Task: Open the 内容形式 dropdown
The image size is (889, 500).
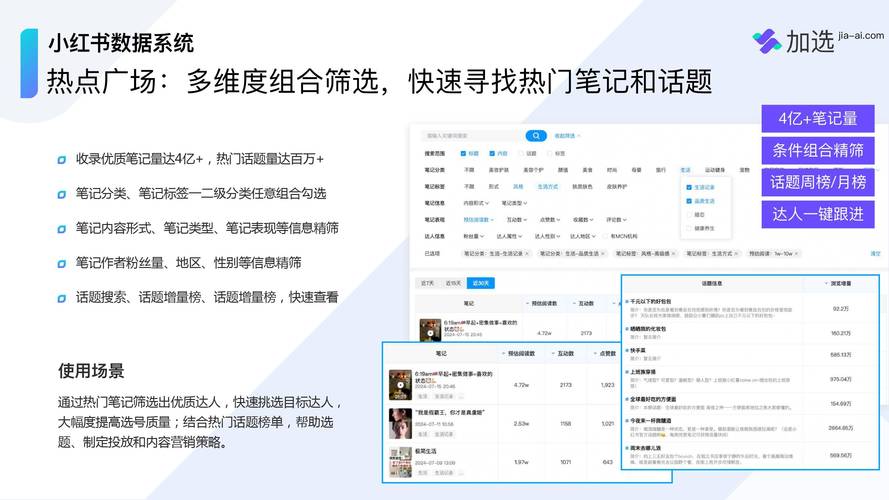Action: coord(476,203)
